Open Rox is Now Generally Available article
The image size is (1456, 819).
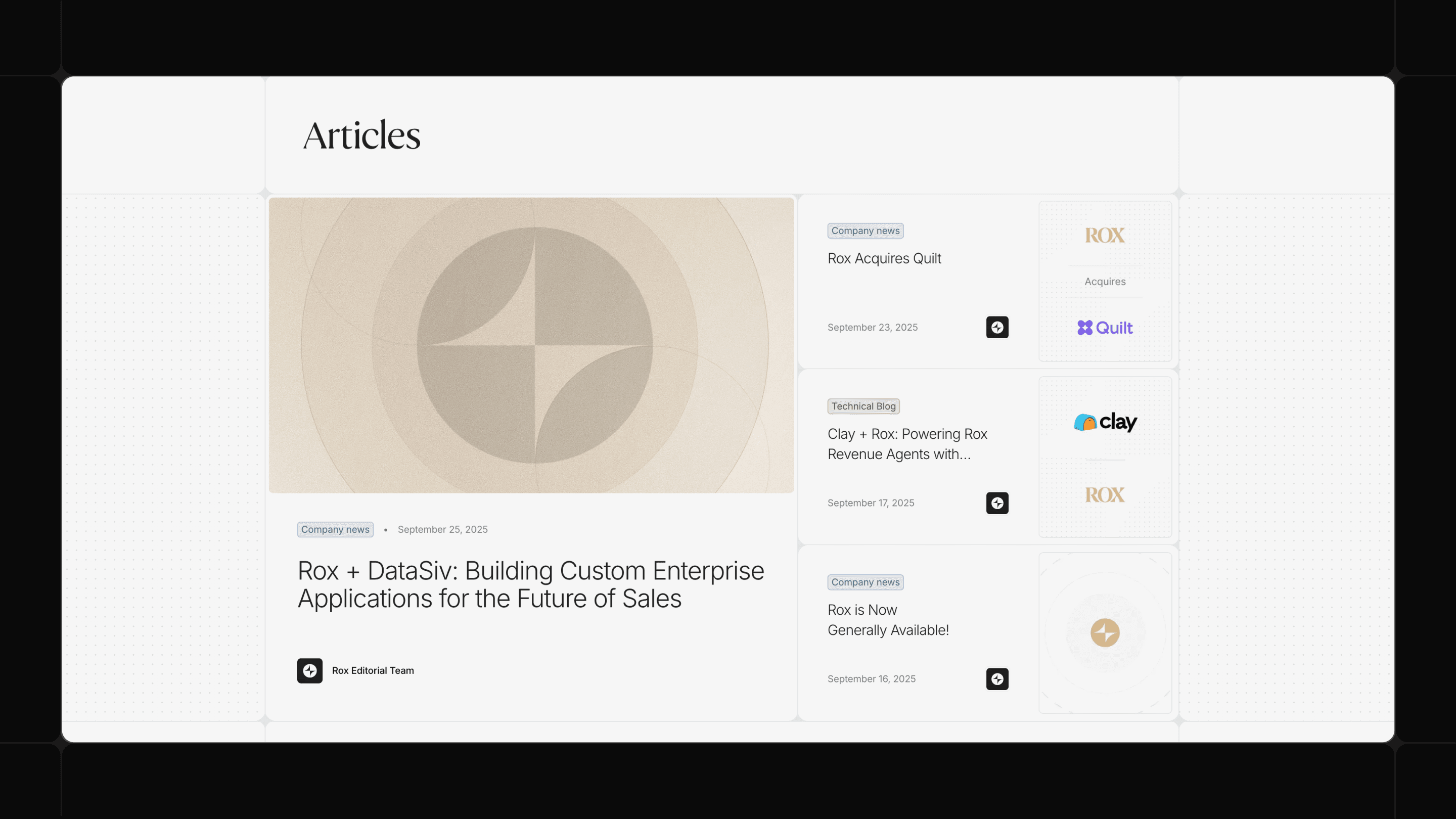click(x=887, y=619)
